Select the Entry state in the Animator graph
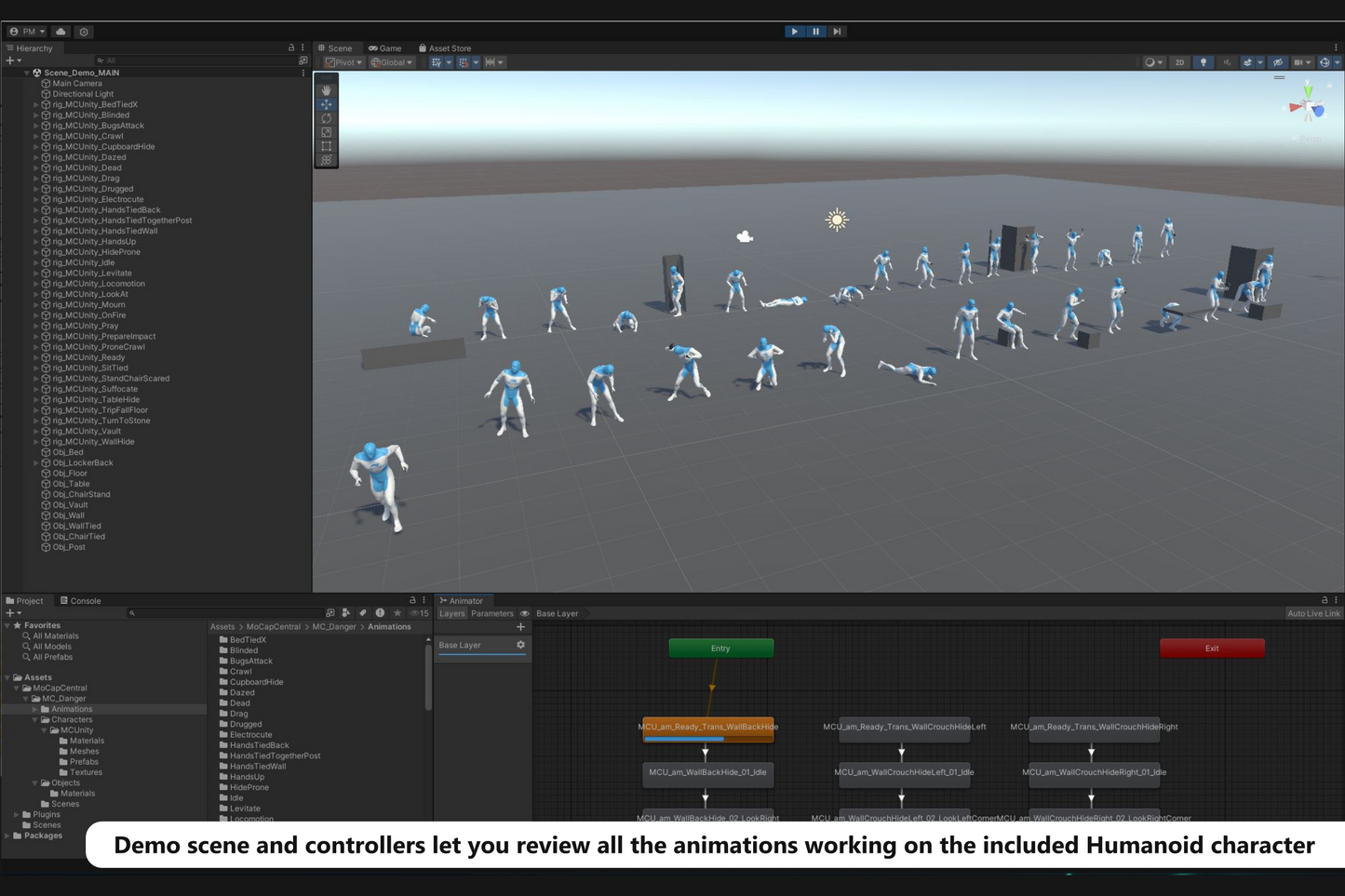1345x896 pixels. tap(720, 648)
